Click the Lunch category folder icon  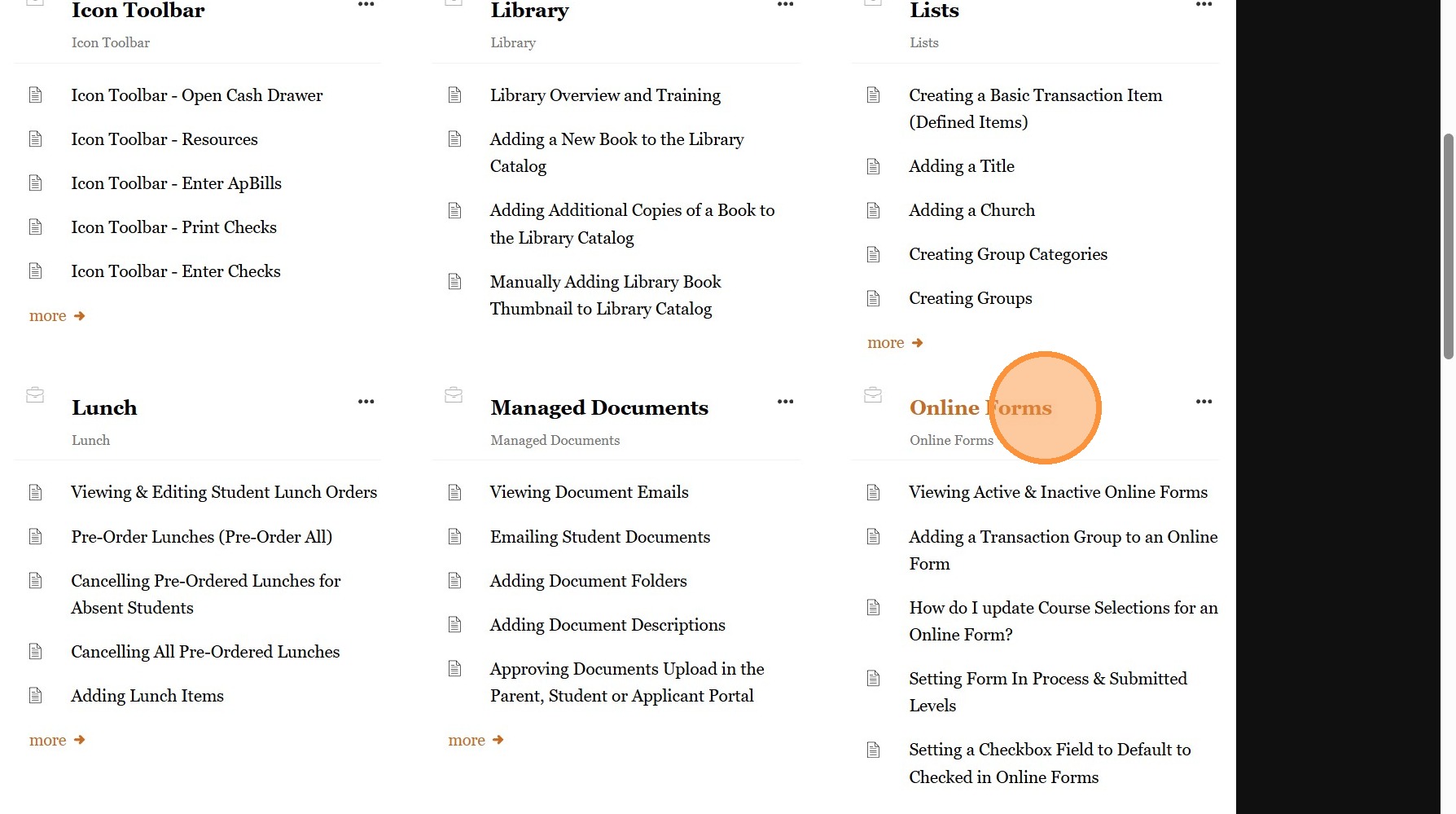[35, 395]
